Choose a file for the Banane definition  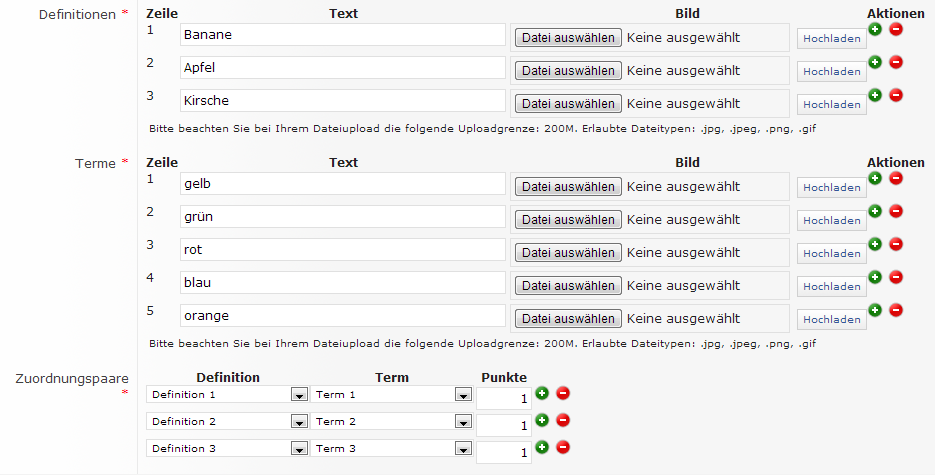click(x=568, y=38)
